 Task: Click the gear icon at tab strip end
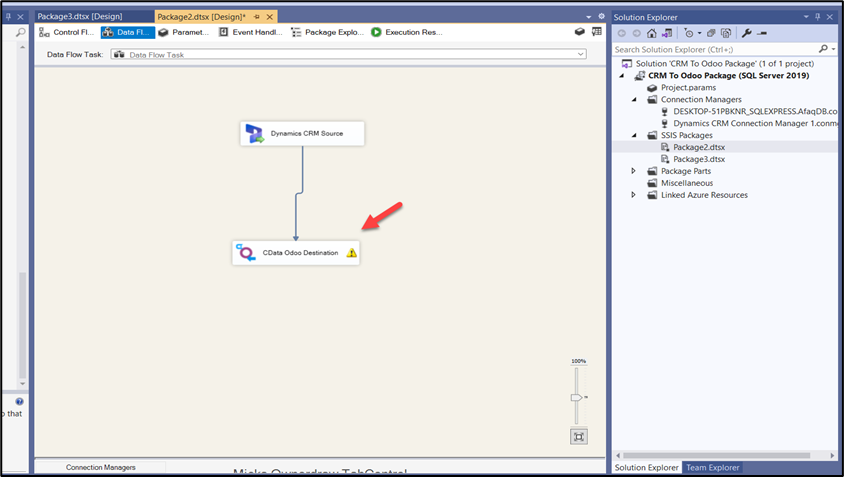[x=601, y=16]
